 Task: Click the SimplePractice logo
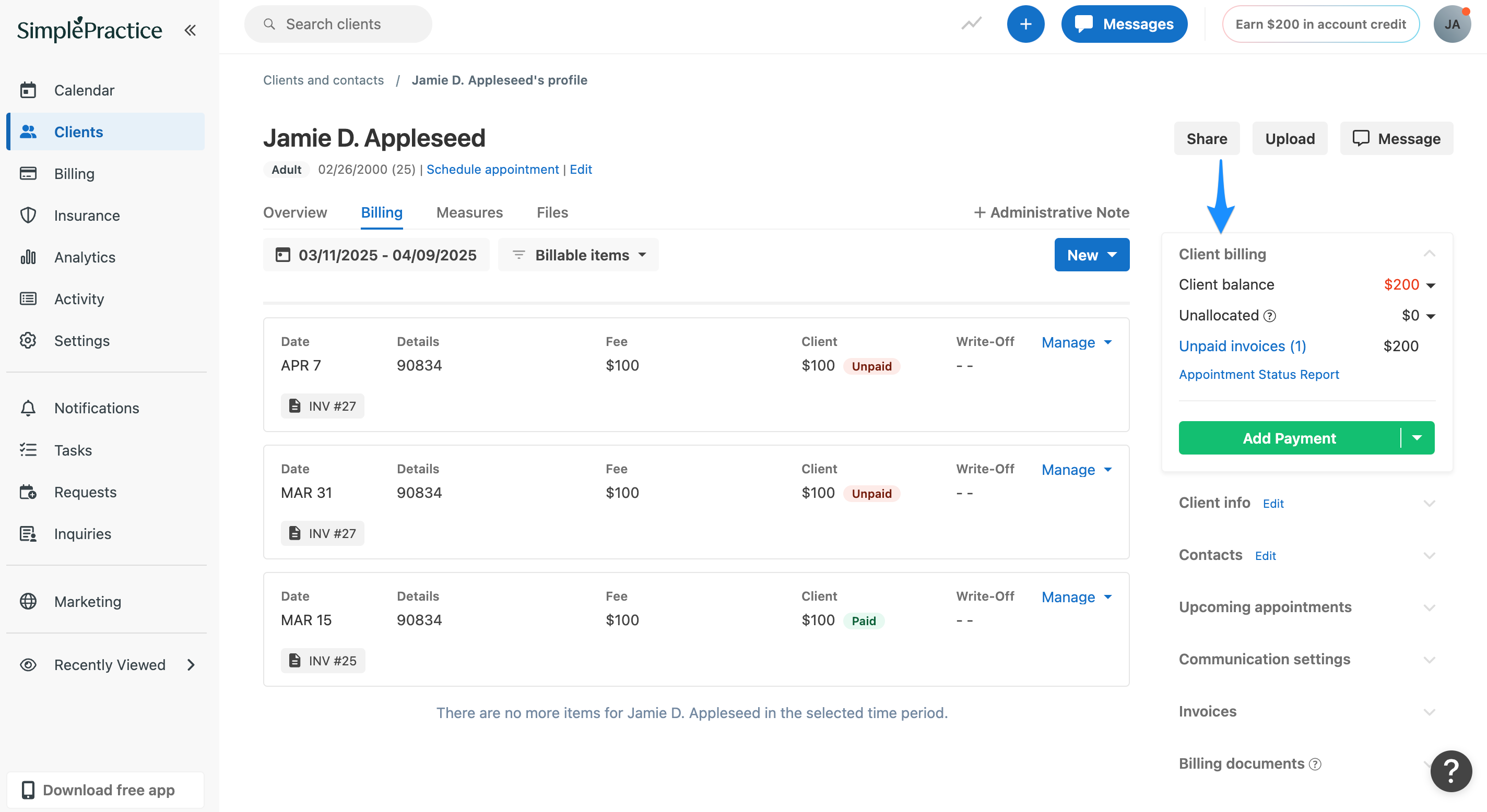(x=89, y=29)
